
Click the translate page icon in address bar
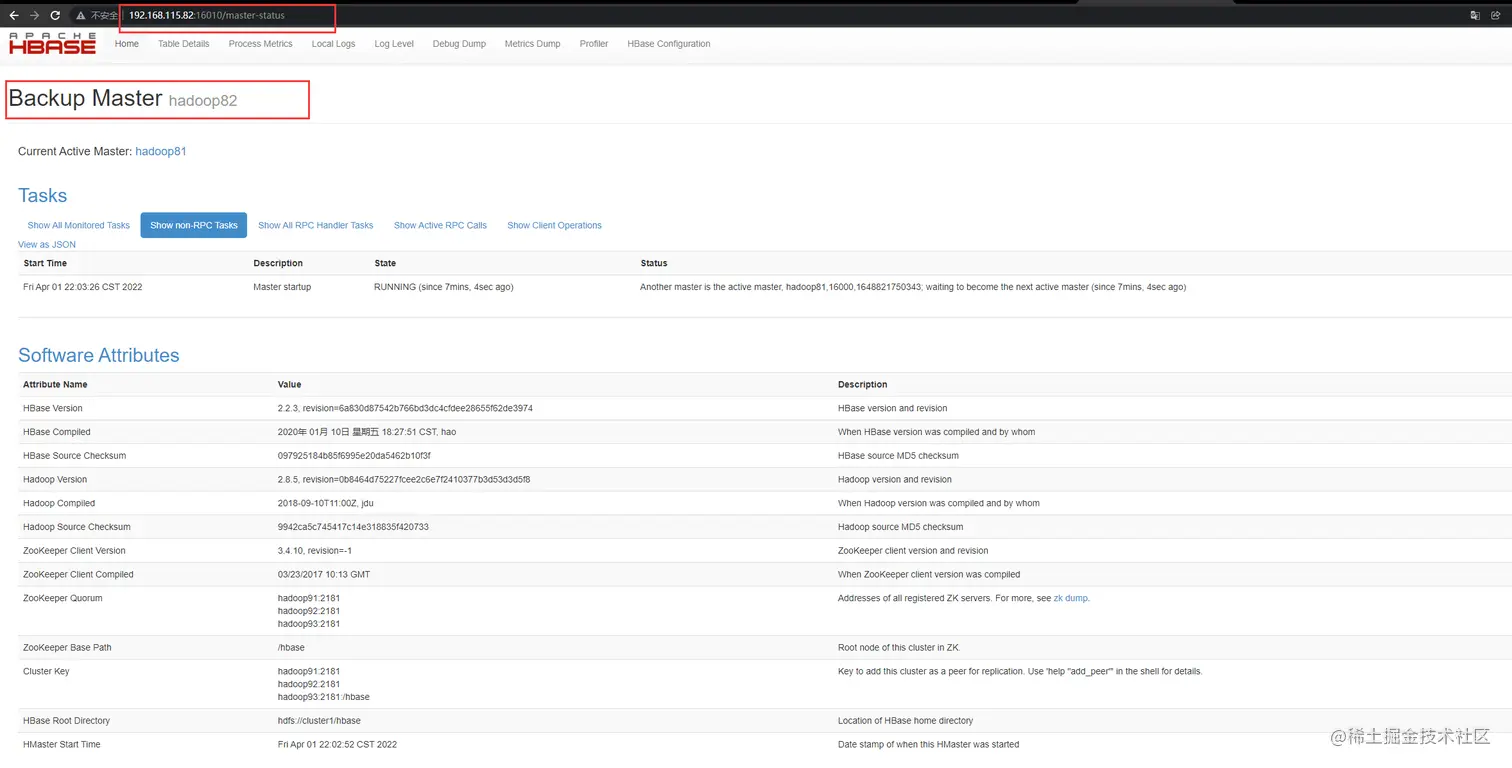click(1475, 15)
